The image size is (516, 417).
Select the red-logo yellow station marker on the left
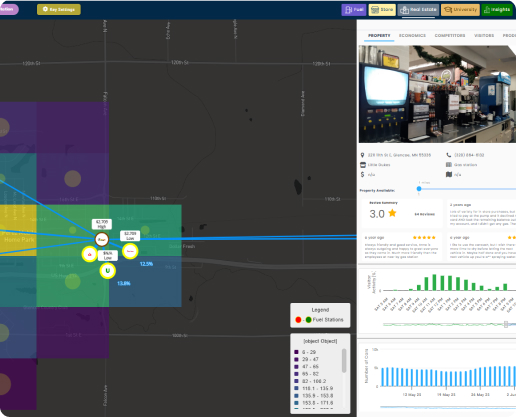90,254
